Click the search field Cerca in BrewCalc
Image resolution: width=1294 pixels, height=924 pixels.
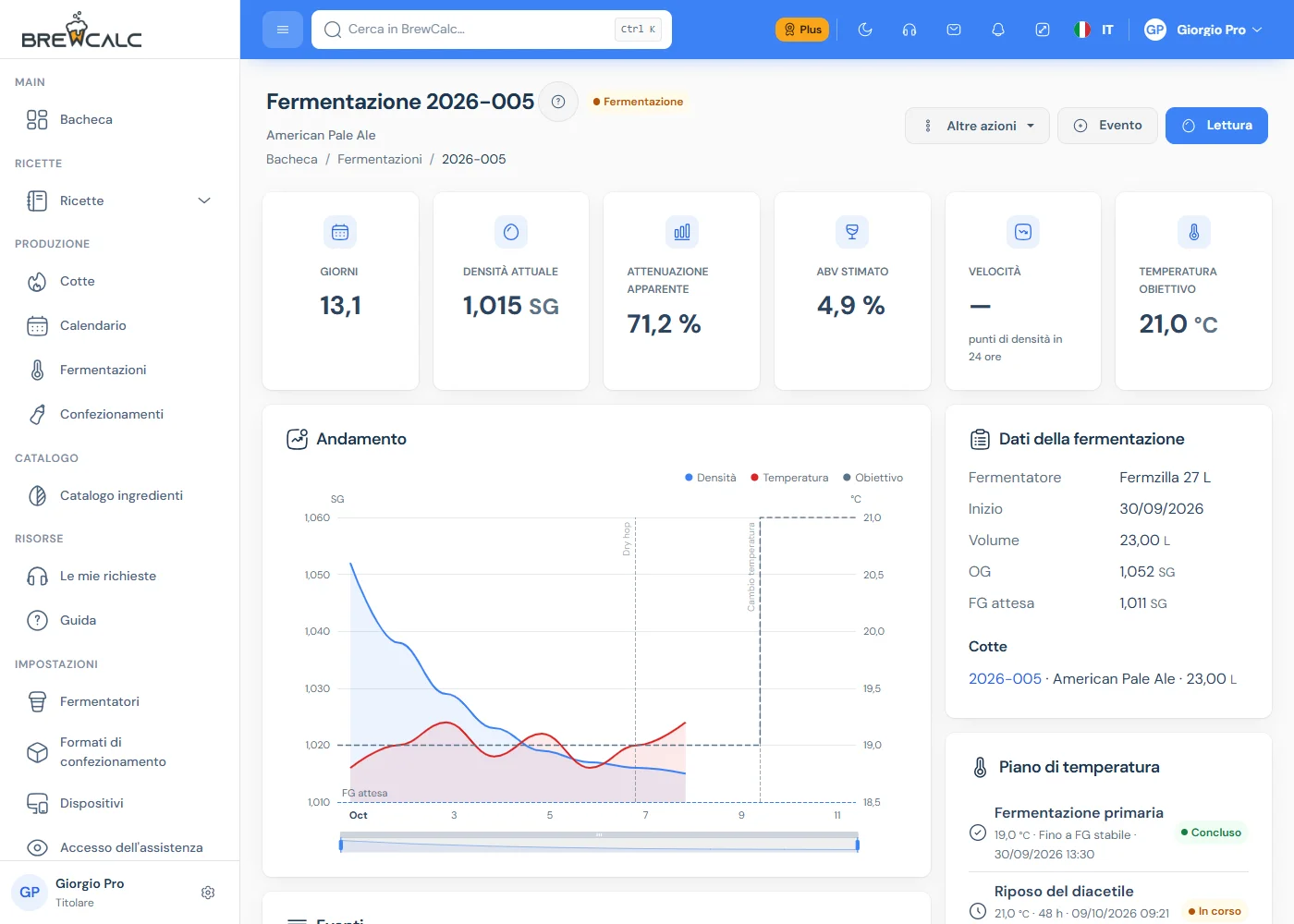point(492,30)
